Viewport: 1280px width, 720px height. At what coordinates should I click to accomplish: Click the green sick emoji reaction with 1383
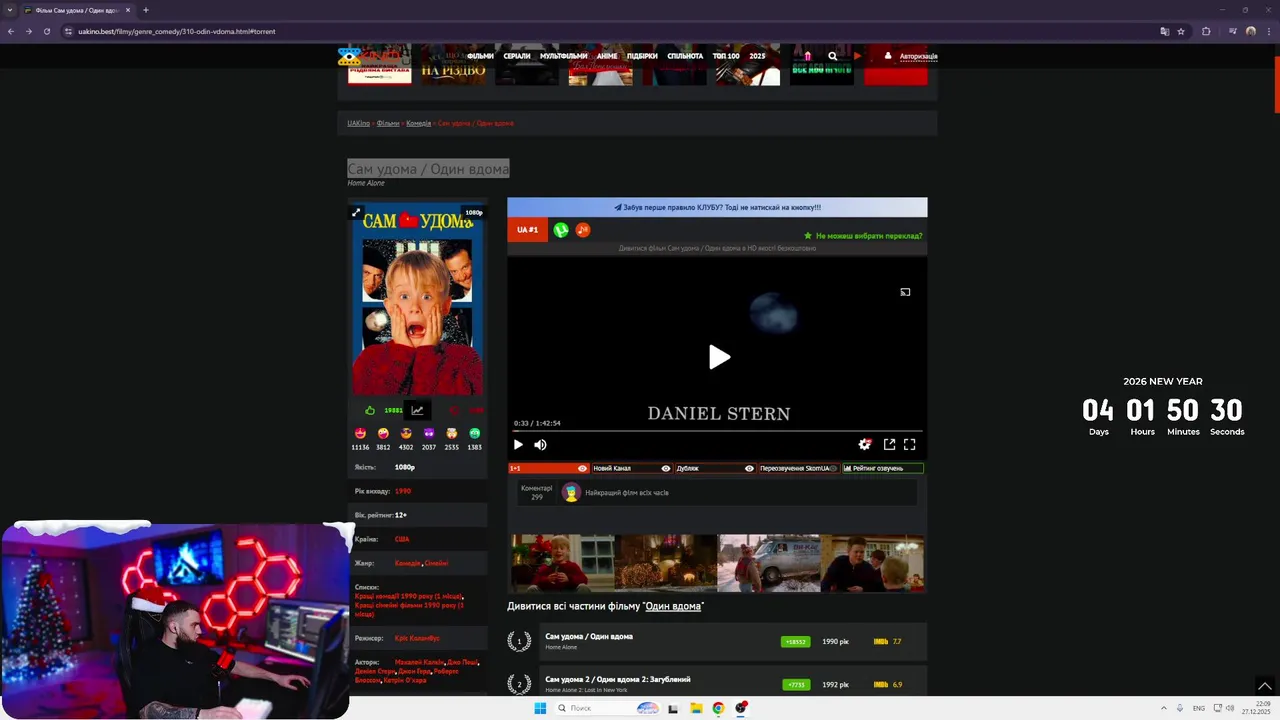click(x=475, y=433)
